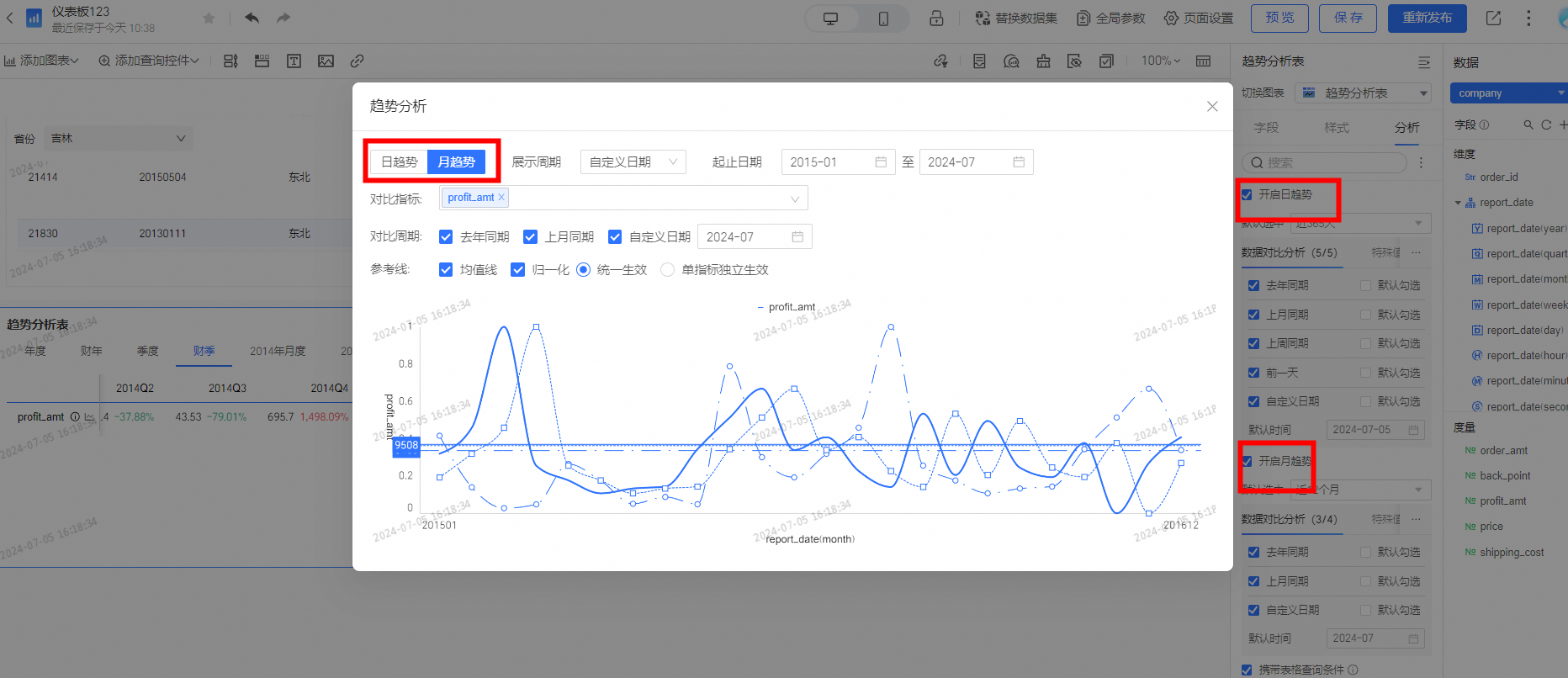Uncheck the 去年同期 checkbox in dialog
Screen dimensions: 1568x678
446,237
